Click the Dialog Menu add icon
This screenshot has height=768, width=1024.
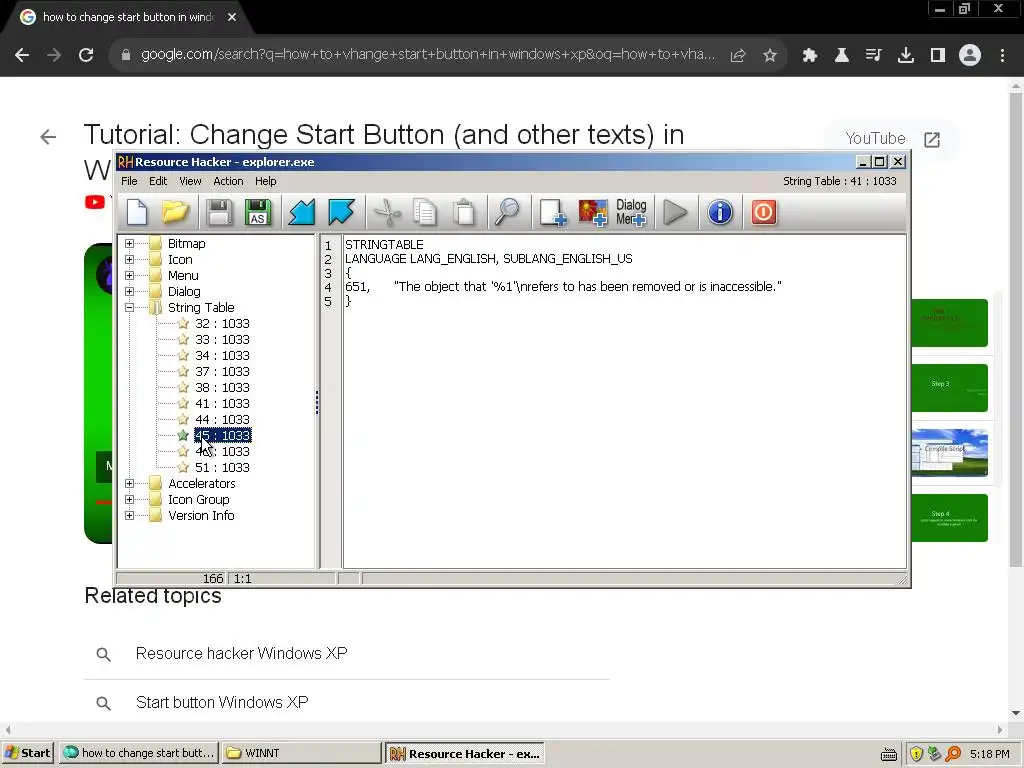click(x=631, y=212)
